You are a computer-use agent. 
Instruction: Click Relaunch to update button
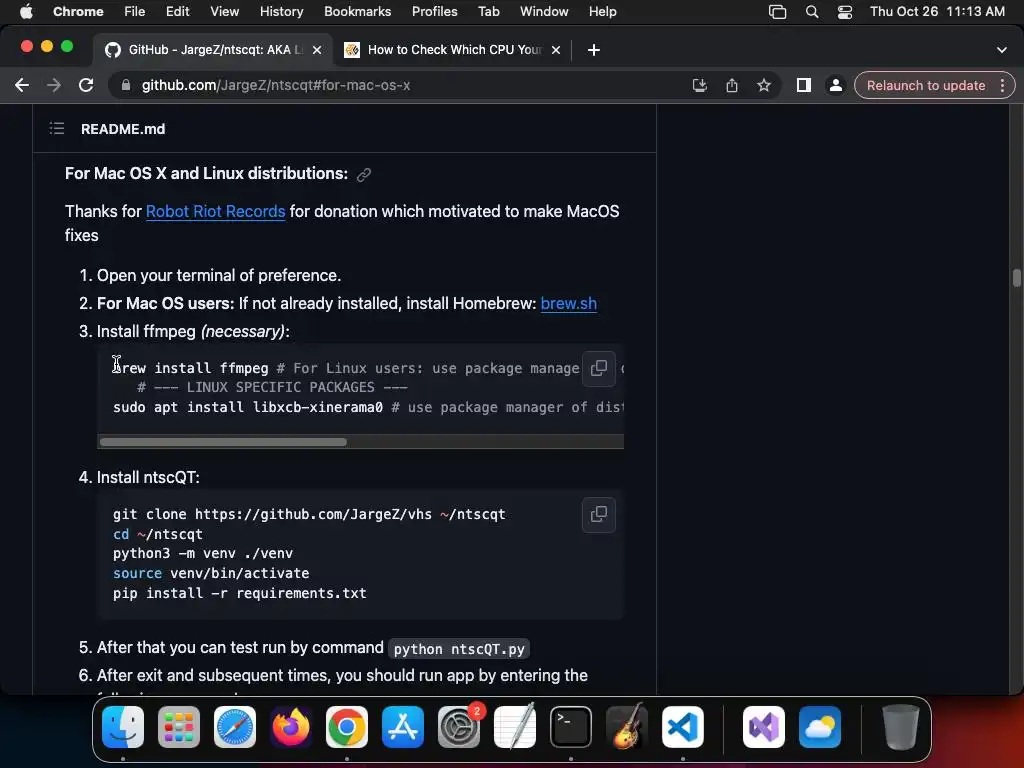925,86
